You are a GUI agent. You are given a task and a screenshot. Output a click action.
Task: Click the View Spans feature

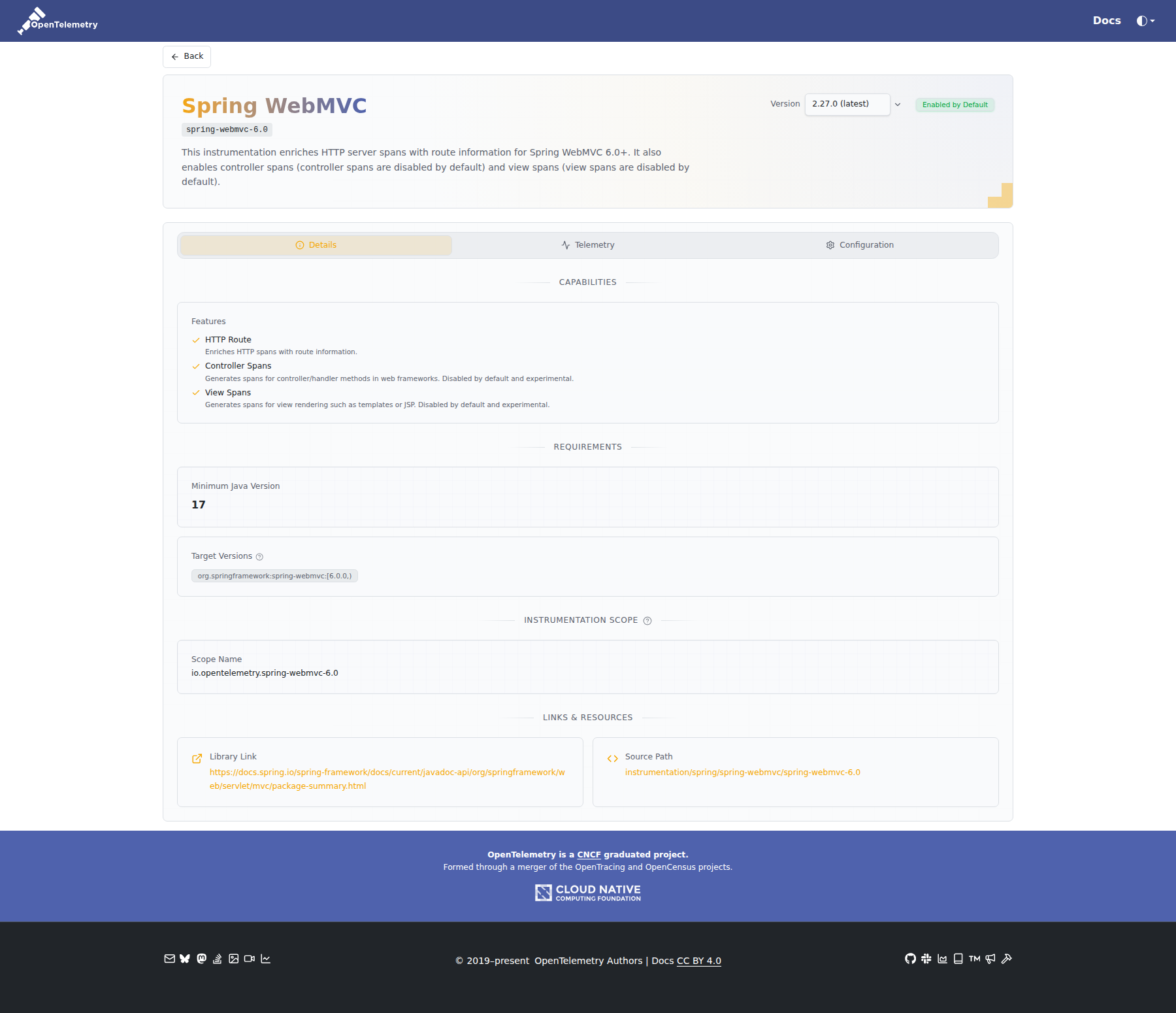228,393
